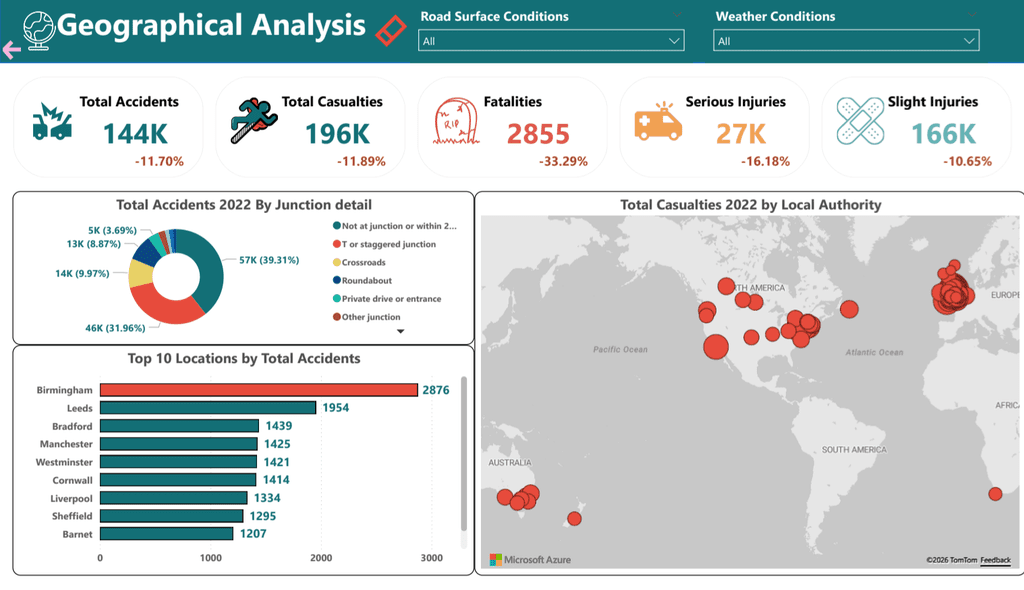Open the Weather Conditions dropdown
Viewport: 1024px width, 590px height.
[x=846, y=41]
